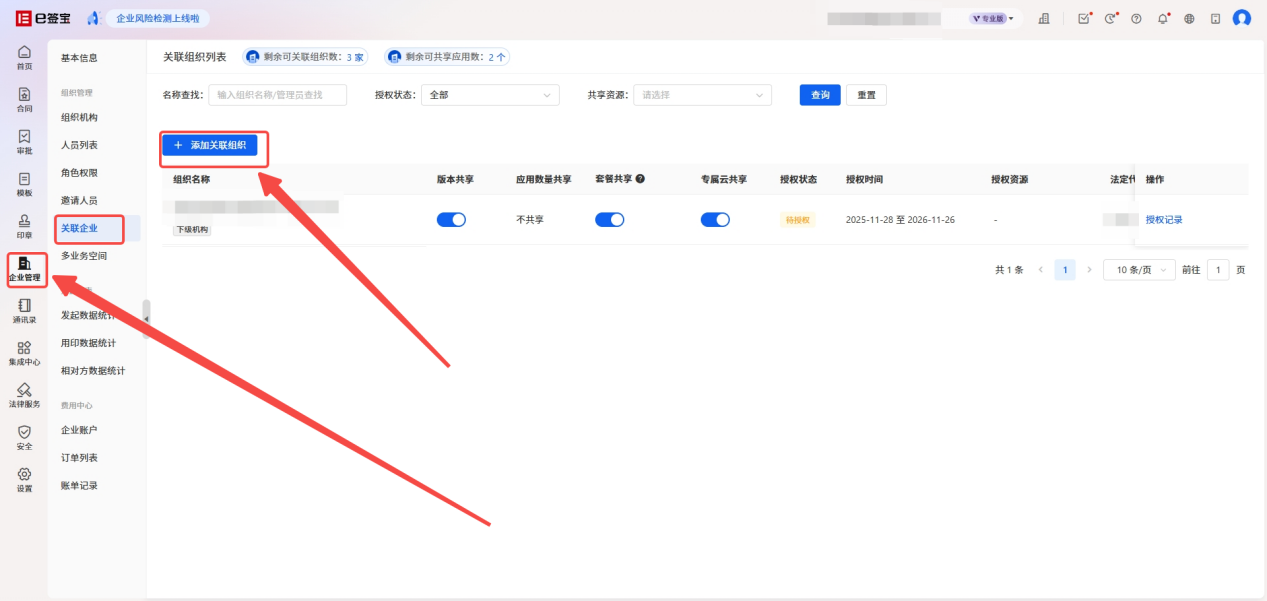Click the help question mark icon

[x=1136, y=19]
